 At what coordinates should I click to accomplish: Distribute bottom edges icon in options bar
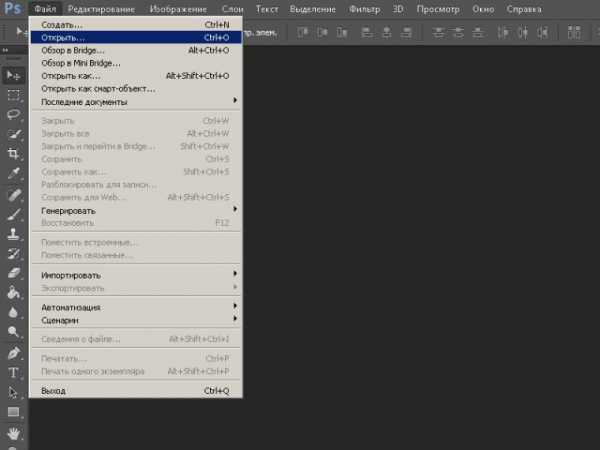(x=478, y=33)
